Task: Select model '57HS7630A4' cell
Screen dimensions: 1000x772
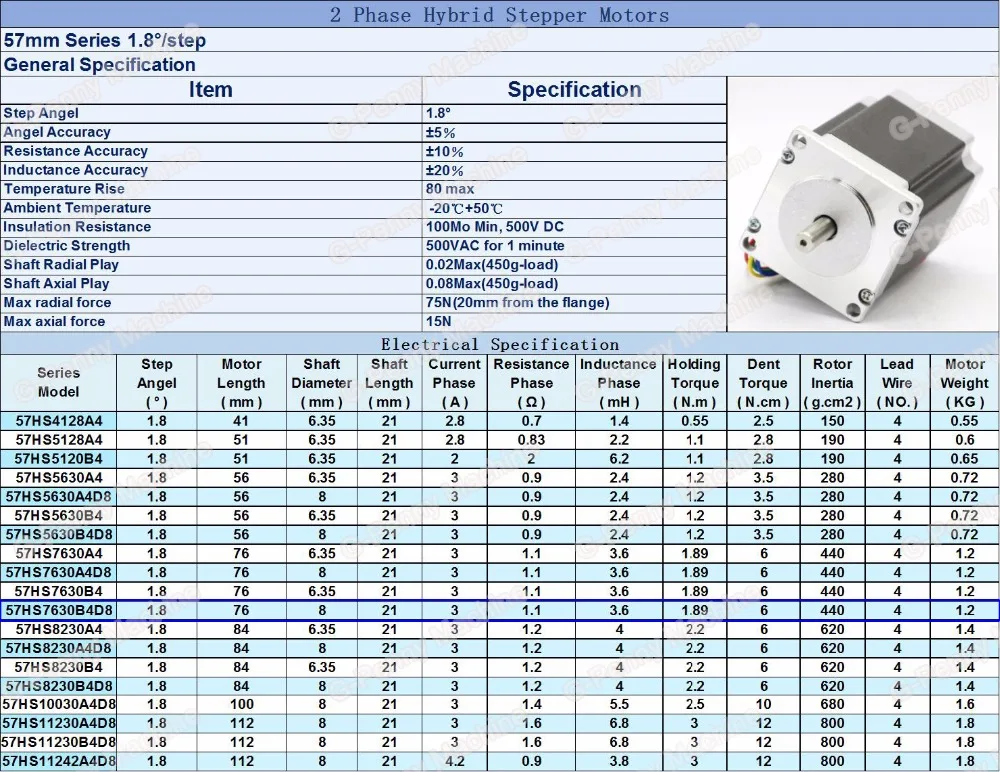Action: pos(59,553)
